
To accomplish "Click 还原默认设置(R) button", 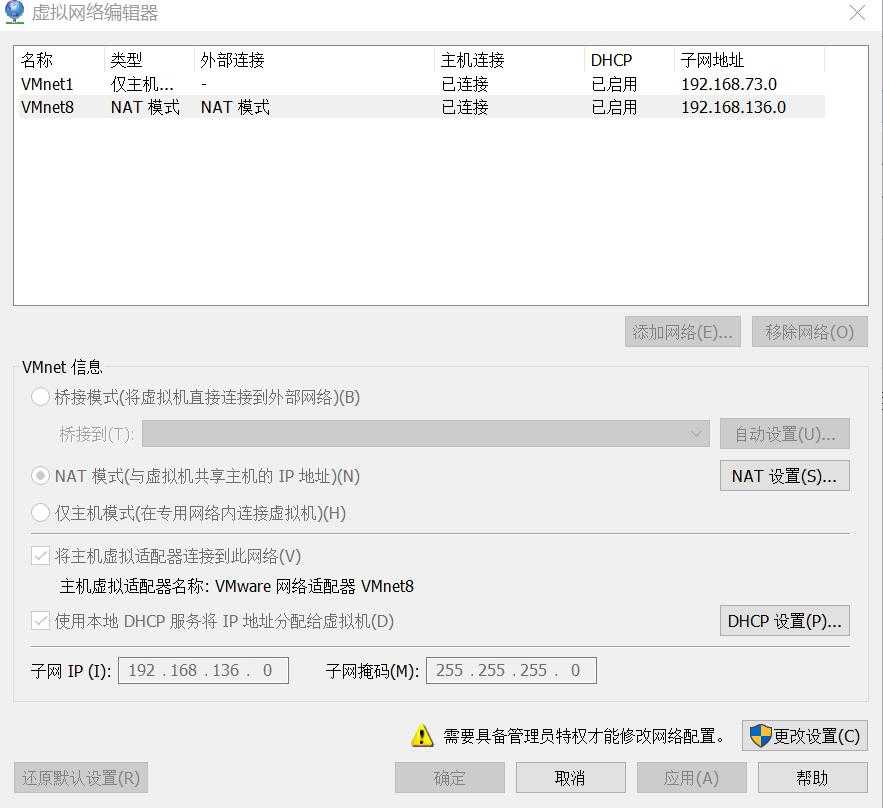I will 81,778.
